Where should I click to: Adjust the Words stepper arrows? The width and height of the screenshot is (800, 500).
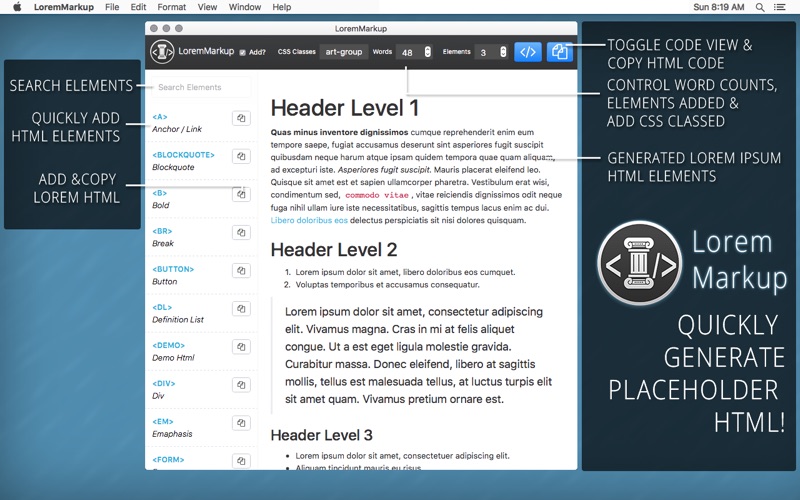tap(428, 52)
